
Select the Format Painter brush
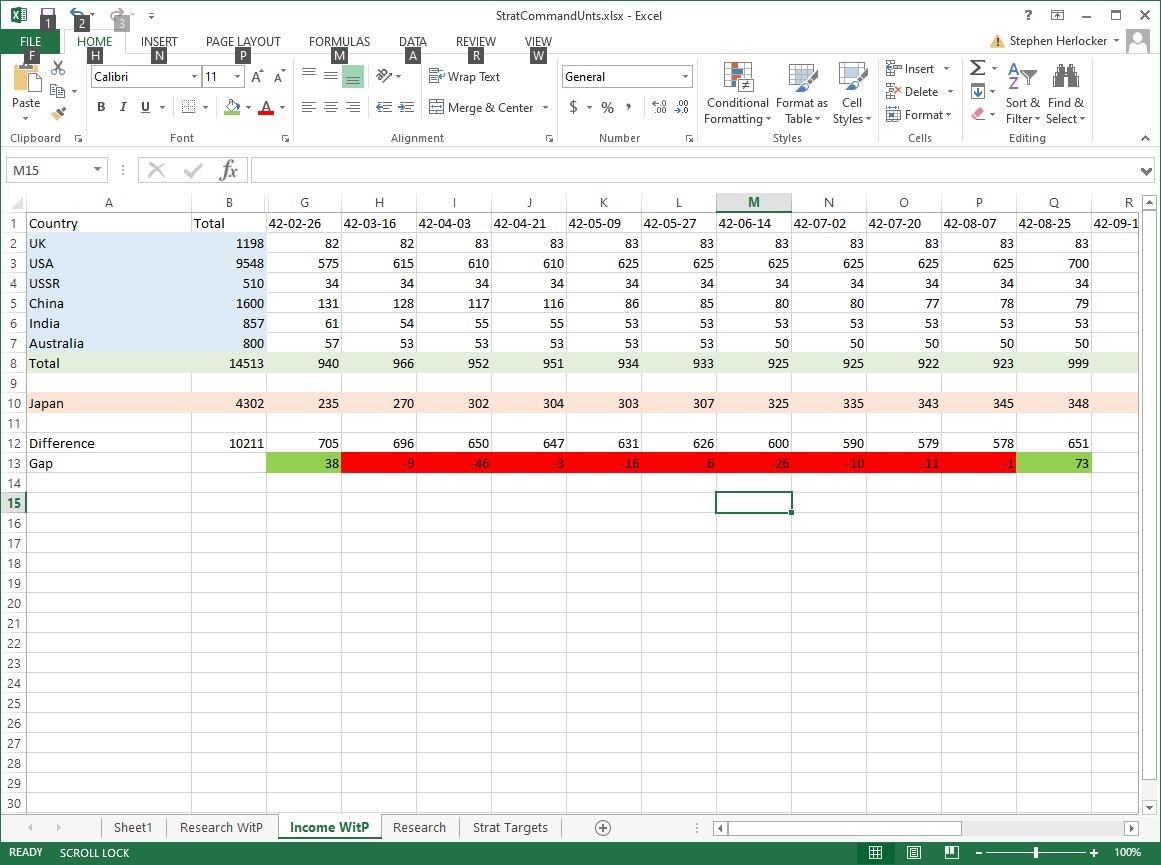(58, 113)
